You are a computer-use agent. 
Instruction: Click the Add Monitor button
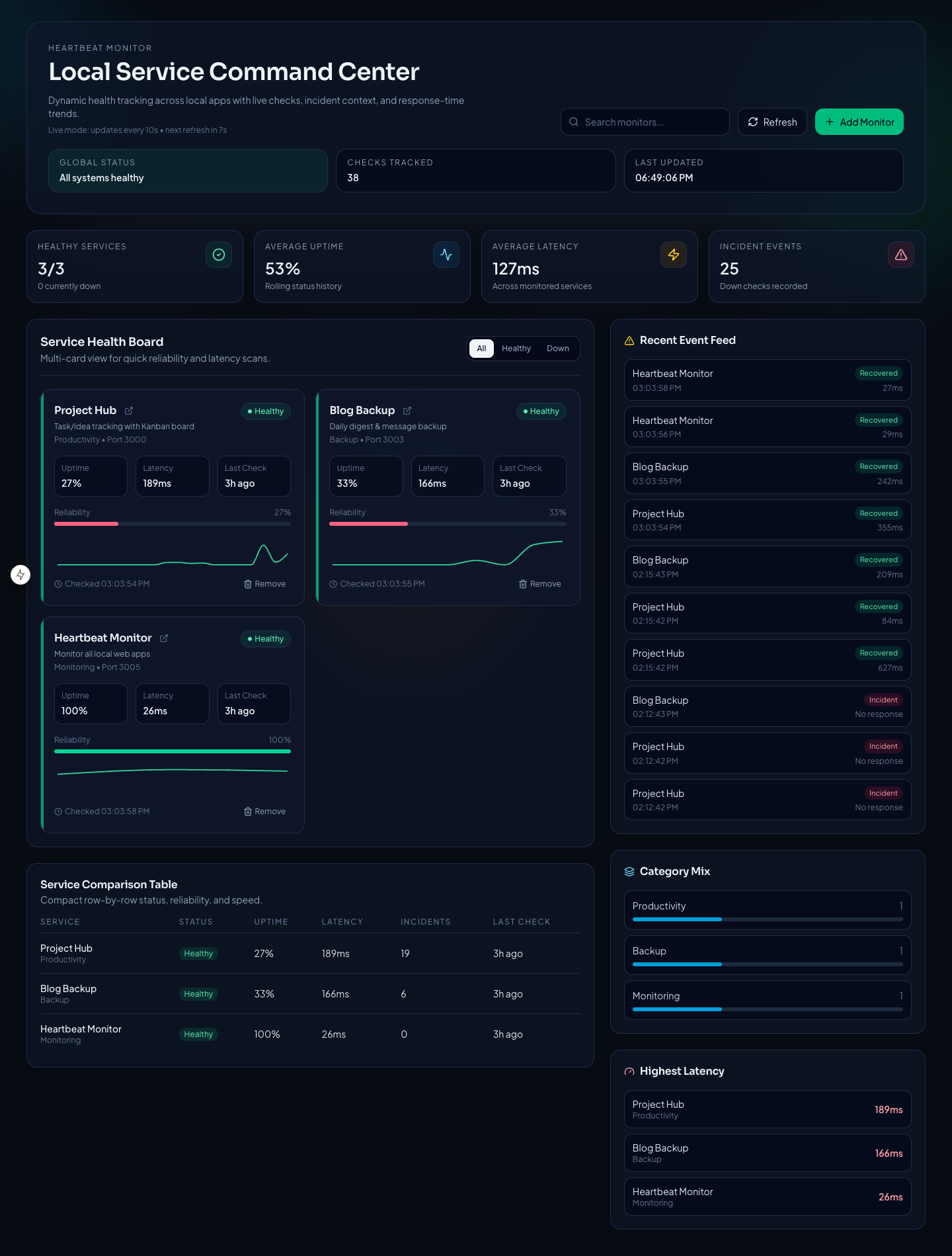[x=859, y=122]
